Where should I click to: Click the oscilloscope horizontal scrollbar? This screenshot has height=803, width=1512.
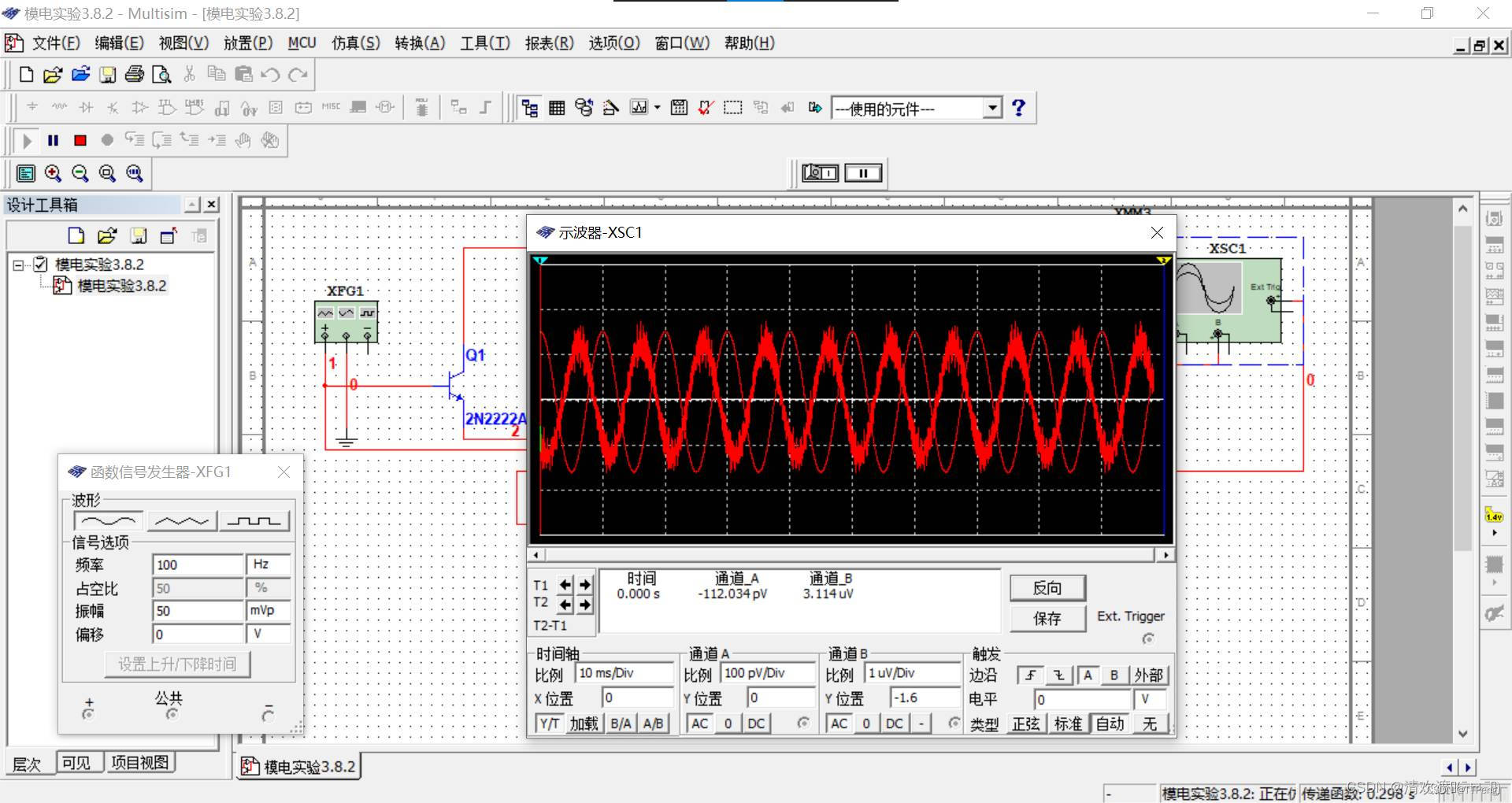(x=850, y=555)
